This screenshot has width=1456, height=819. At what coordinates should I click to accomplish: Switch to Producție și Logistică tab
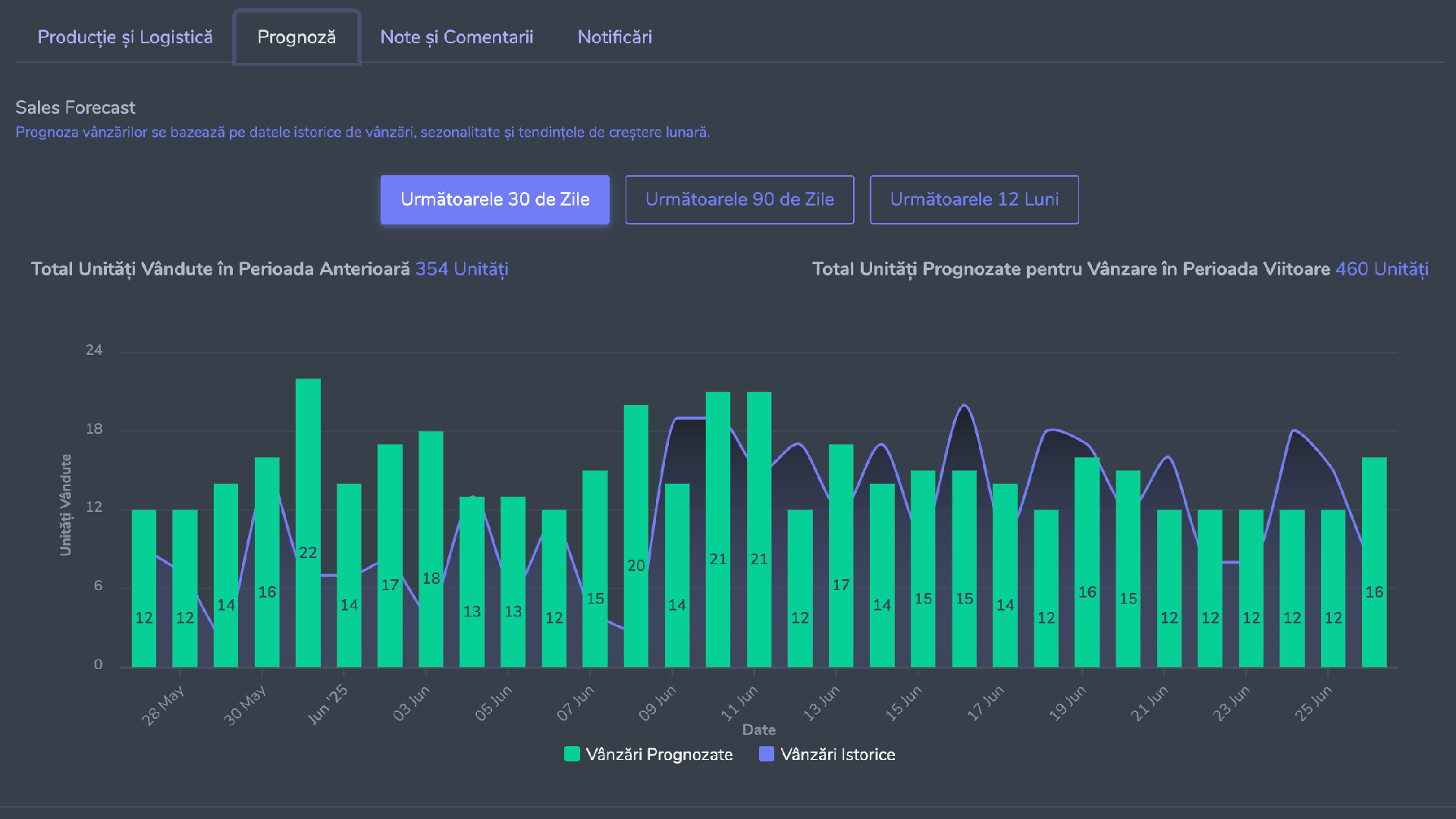(x=125, y=37)
